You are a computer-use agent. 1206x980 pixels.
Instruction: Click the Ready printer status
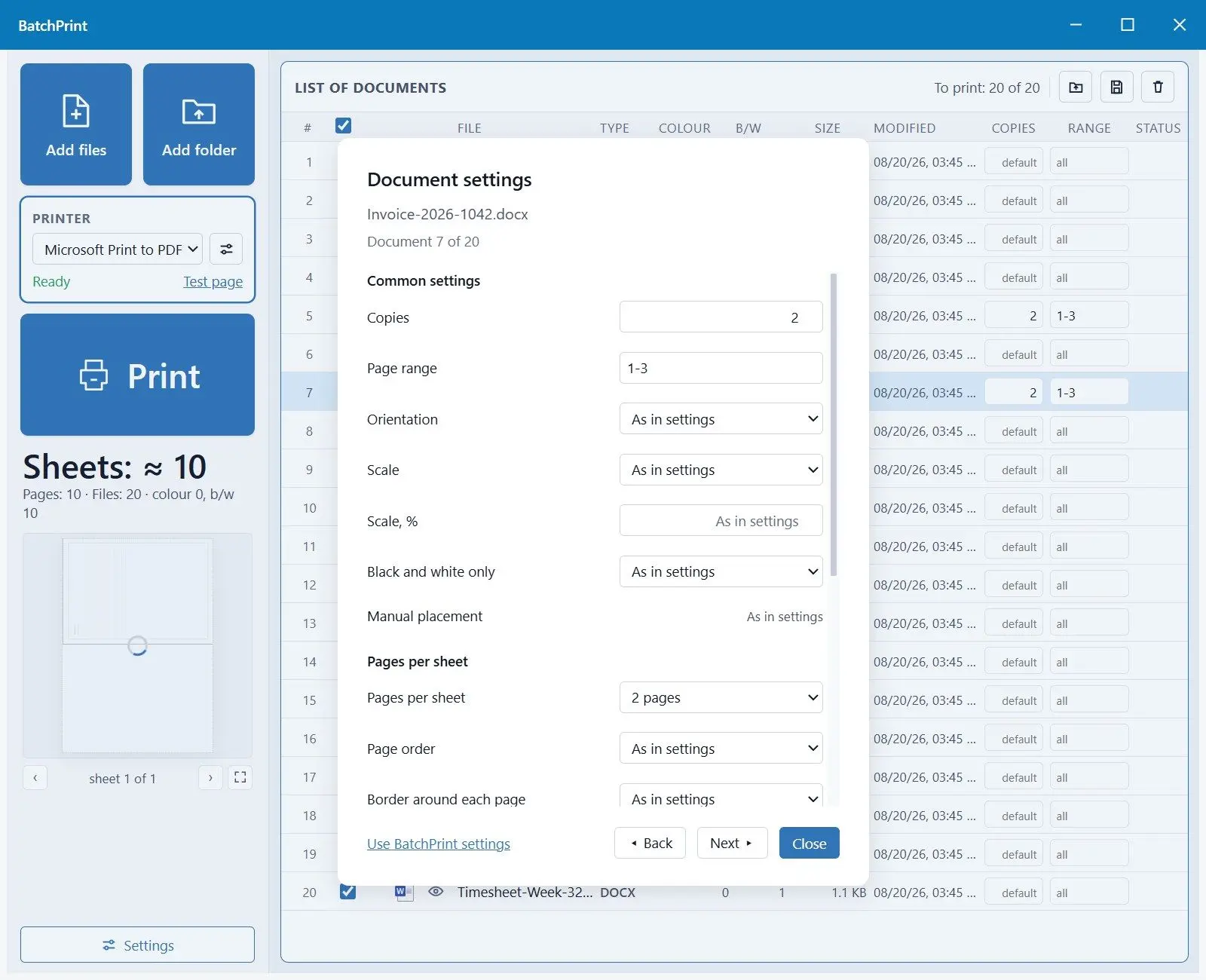coord(51,281)
